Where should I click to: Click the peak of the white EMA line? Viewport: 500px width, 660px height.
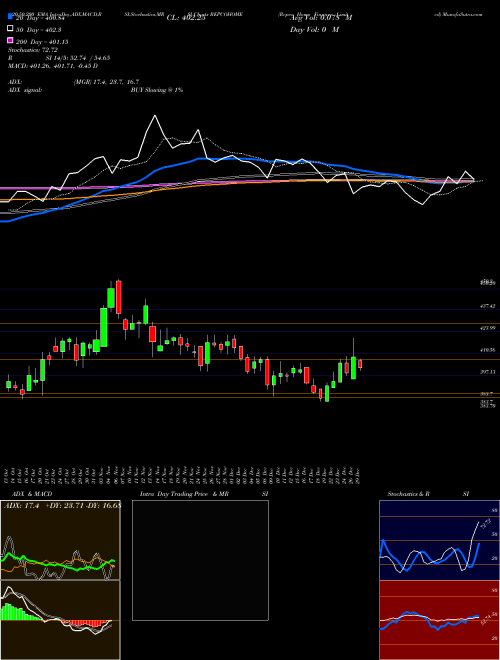point(155,115)
